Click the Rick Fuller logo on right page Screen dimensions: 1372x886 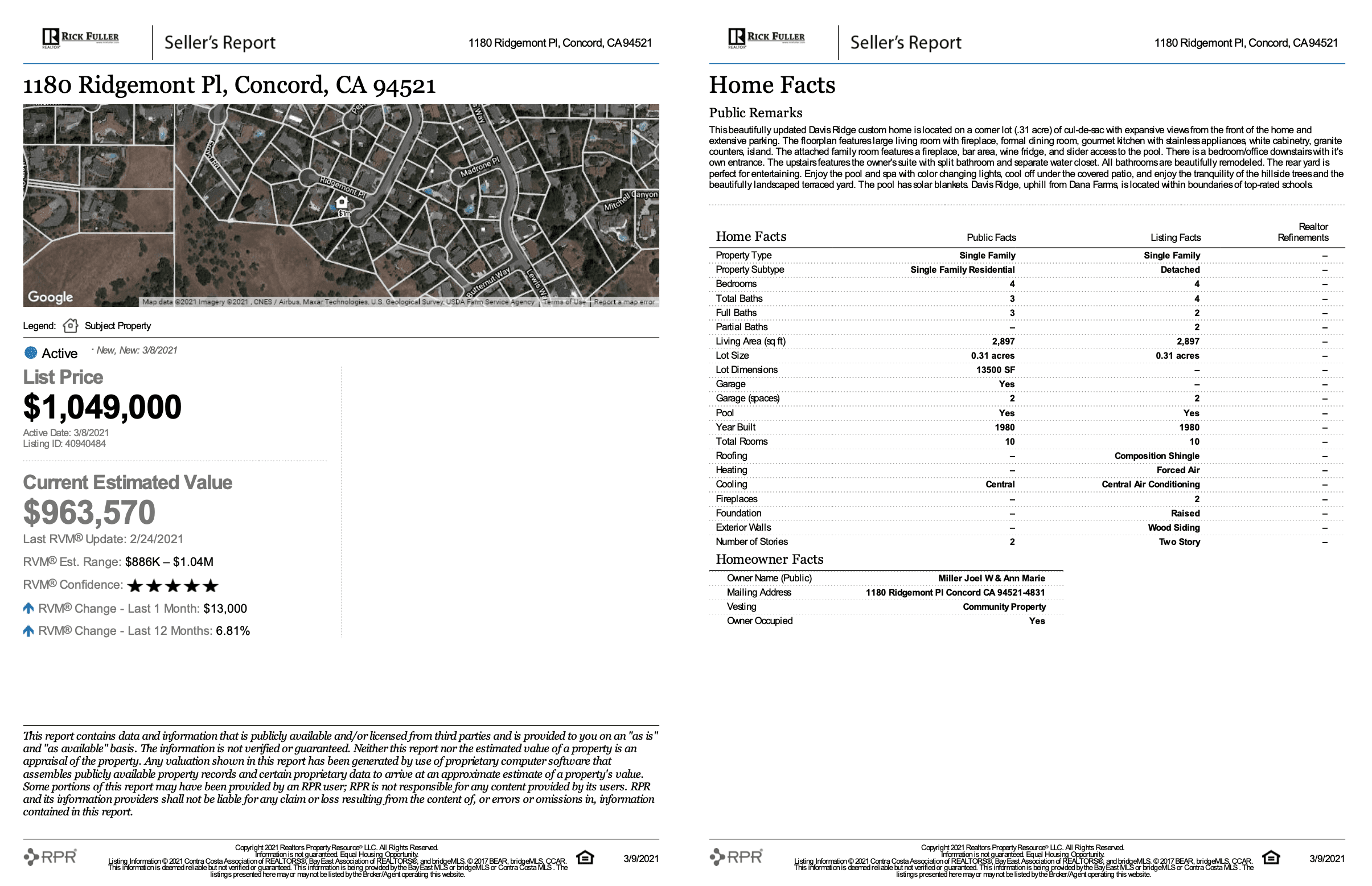click(x=766, y=39)
